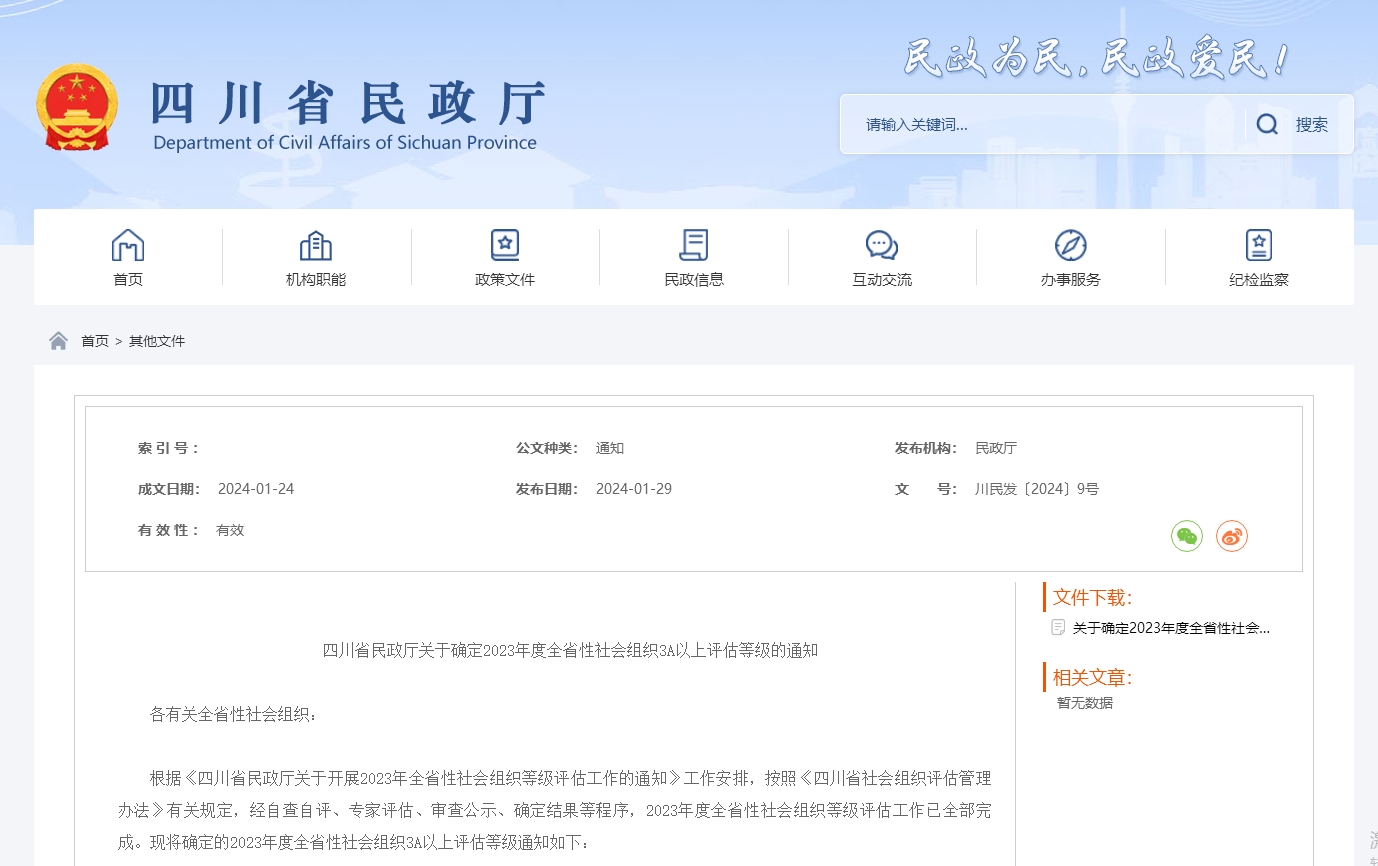Open the 互动交流 menu item

(x=881, y=280)
